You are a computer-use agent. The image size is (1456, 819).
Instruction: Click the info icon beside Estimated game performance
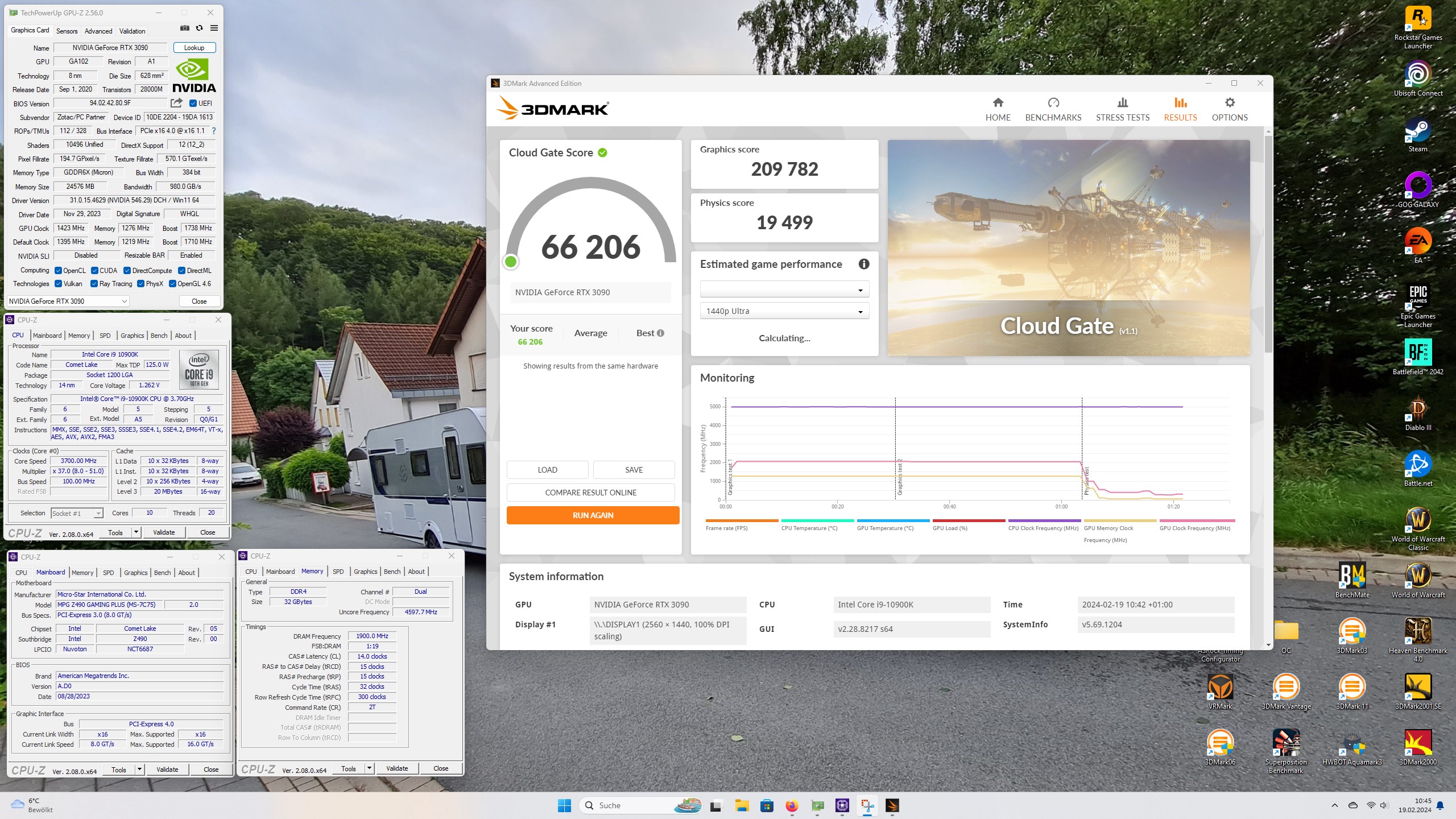(863, 264)
